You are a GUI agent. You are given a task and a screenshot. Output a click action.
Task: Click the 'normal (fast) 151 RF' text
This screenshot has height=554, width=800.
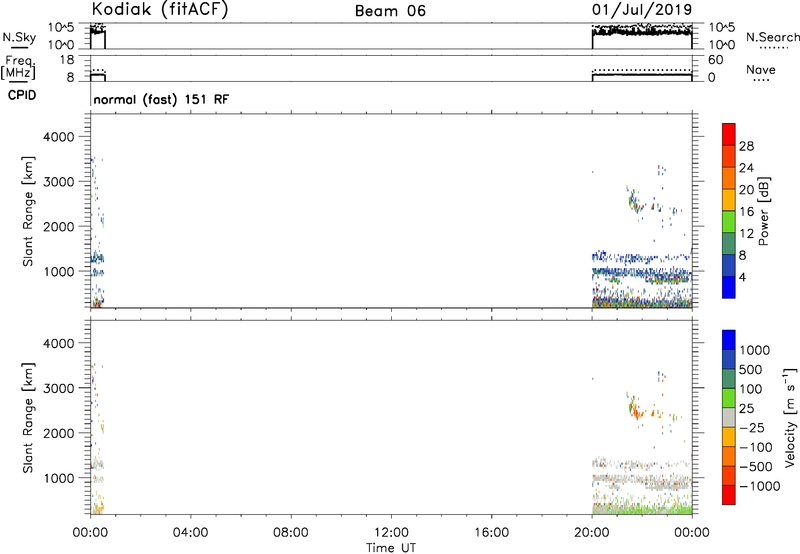(x=161, y=99)
